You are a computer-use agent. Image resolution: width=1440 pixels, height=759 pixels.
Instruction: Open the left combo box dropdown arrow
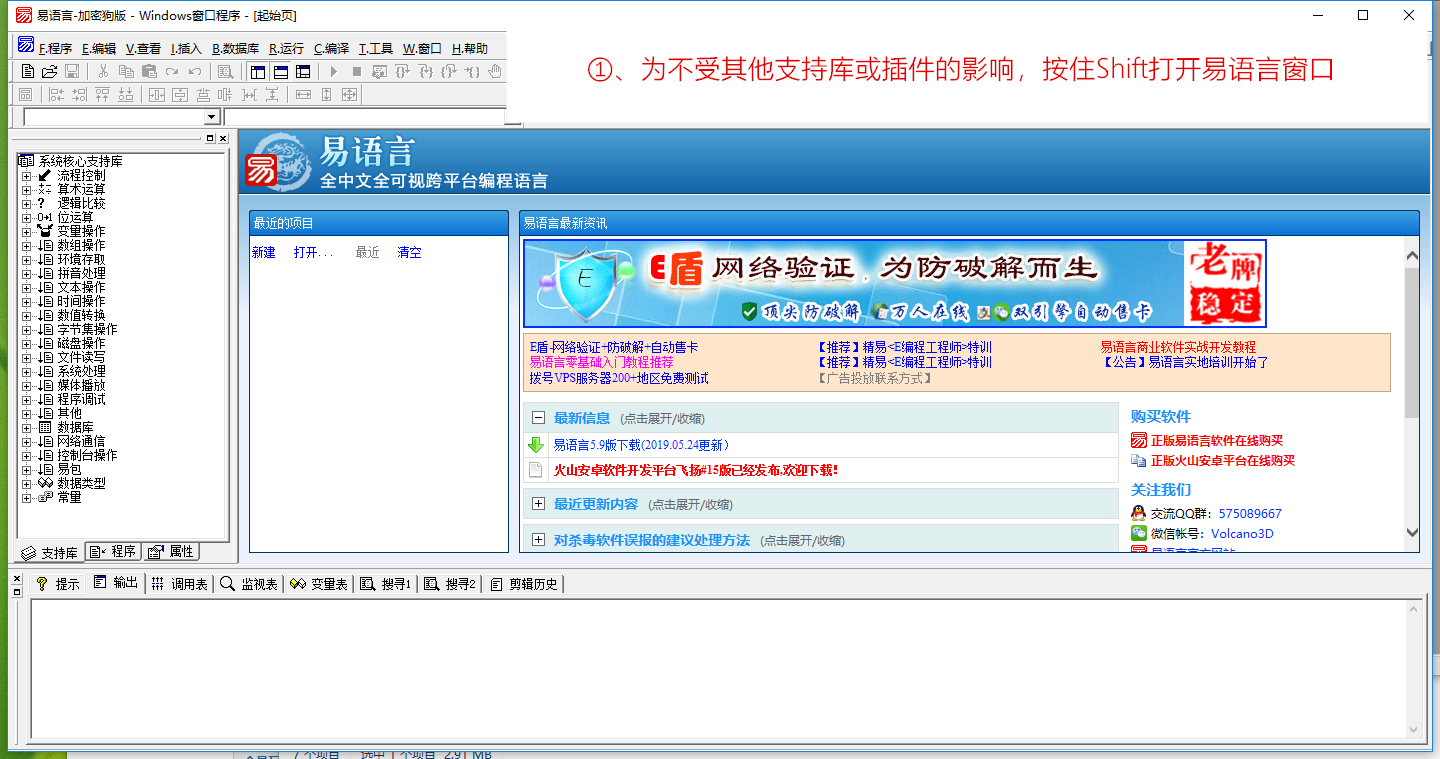(212, 118)
